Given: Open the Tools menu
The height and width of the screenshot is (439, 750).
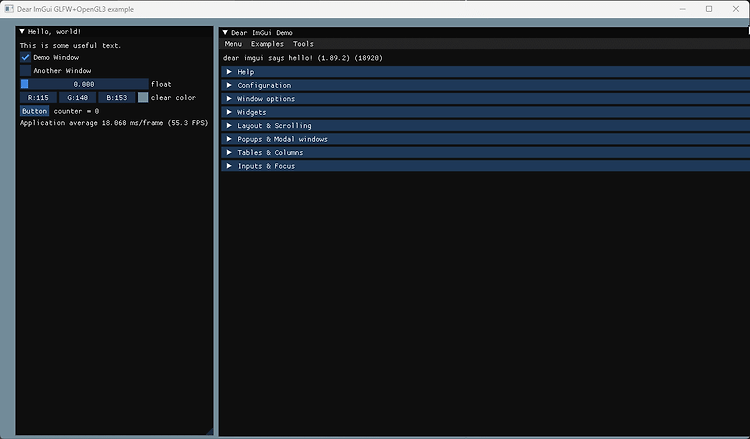Looking at the screenshot, I should point(303,44).
